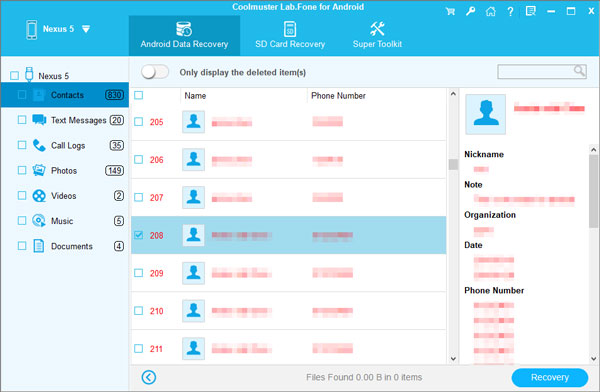Check the box for contact row 205
600x392 pixels.
(x=139, y=122)
